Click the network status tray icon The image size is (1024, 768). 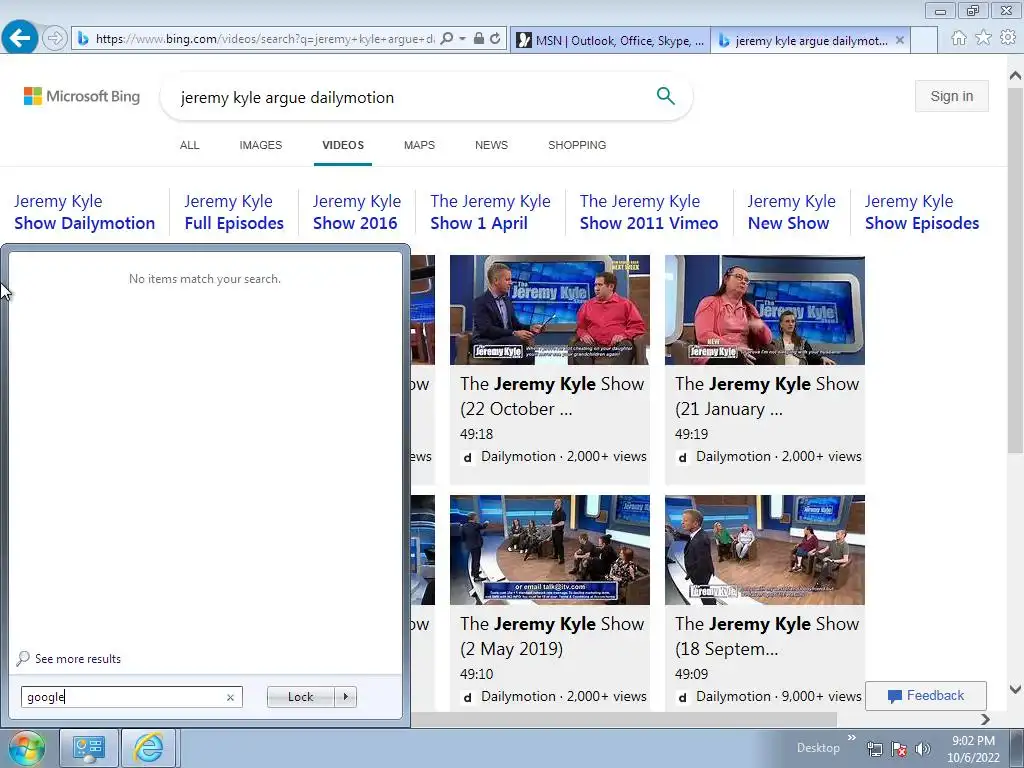tap(874, 750)
